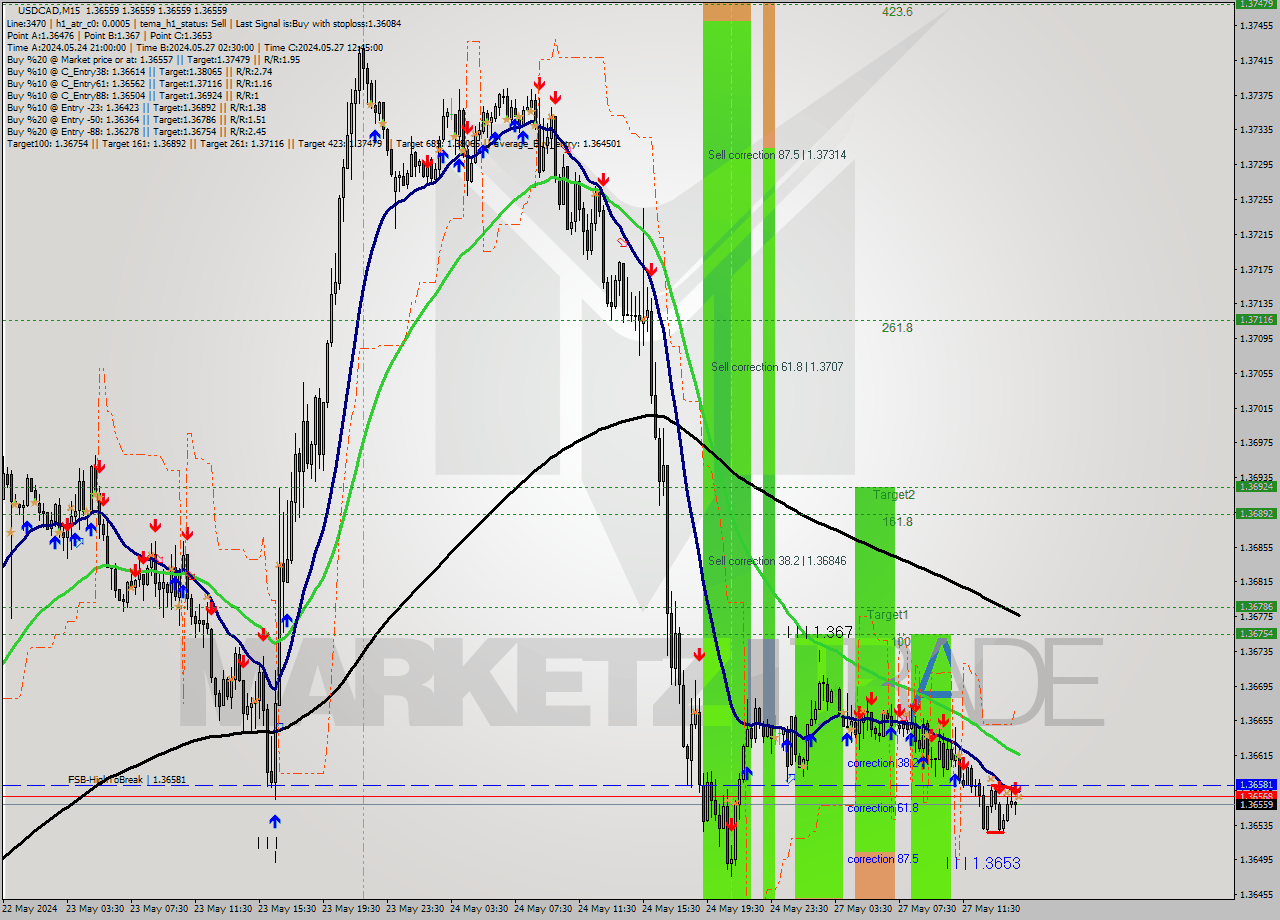The image size is (1280, 920).
Task: Click the green 1.36786 price tag
Action: point(1255,606)
